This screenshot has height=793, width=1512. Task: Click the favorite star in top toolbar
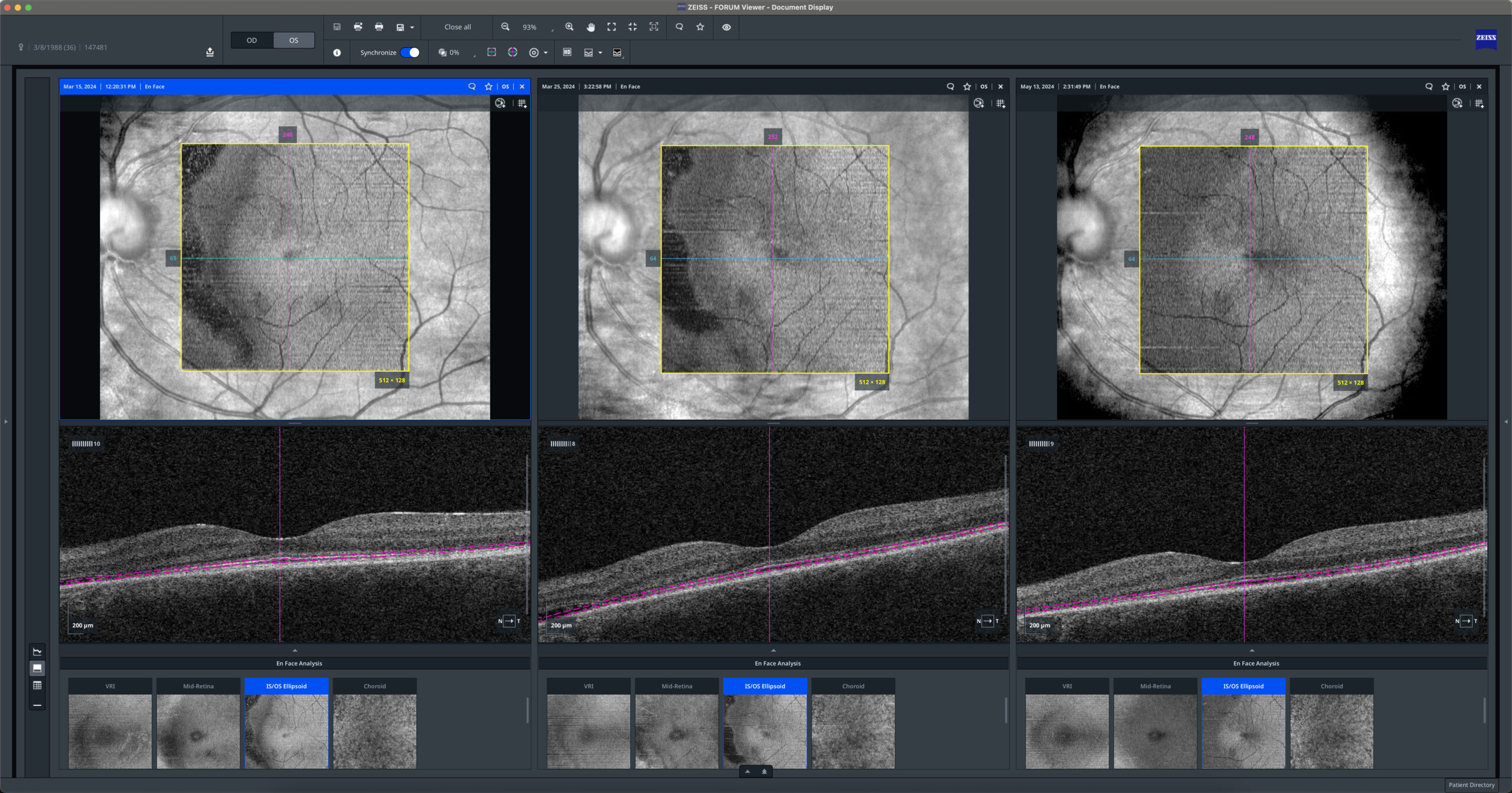(700, 27)
